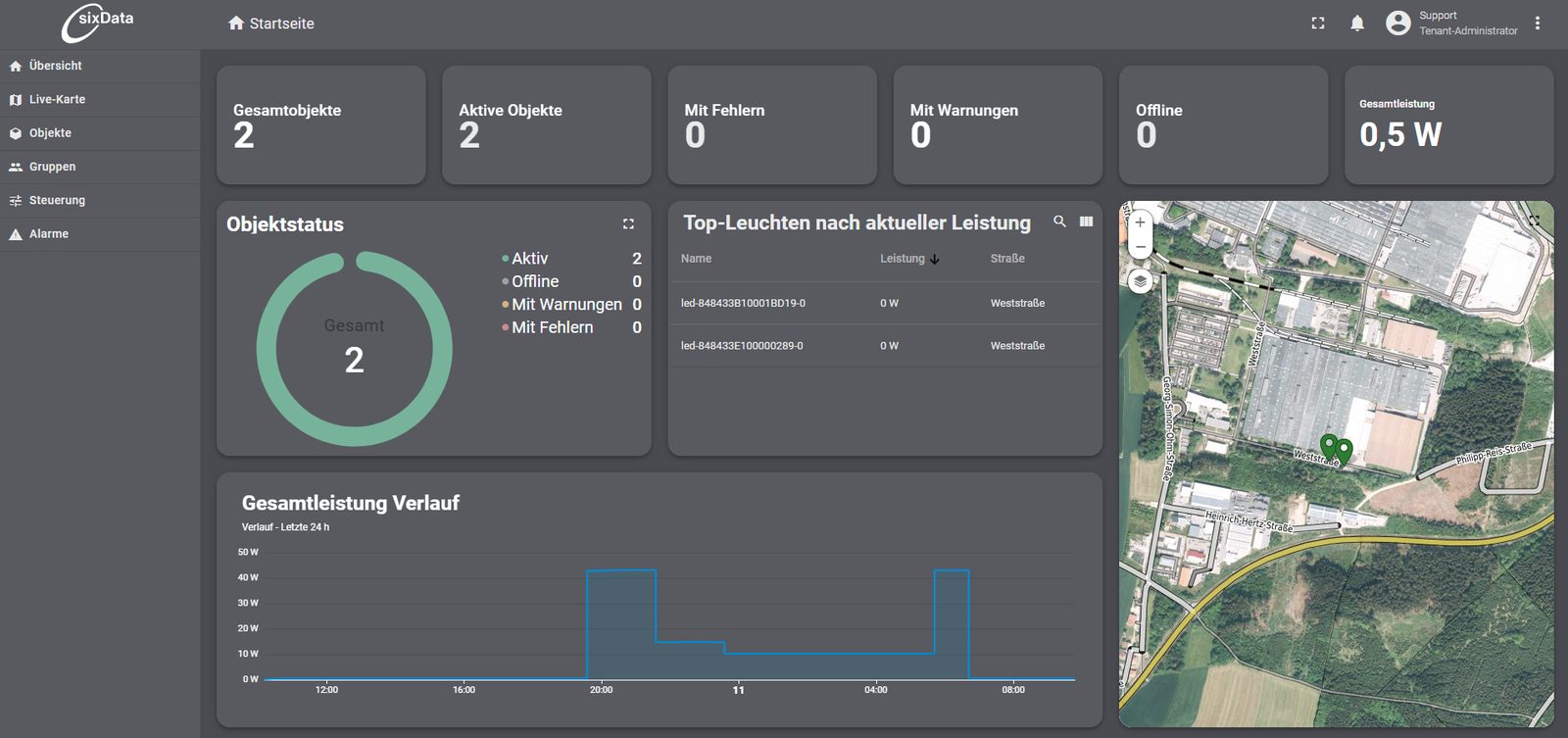Screen dimensions: 1568x738
Task: Zoom out on the map
Action: pyautogui.click(x=1140, y=246)
